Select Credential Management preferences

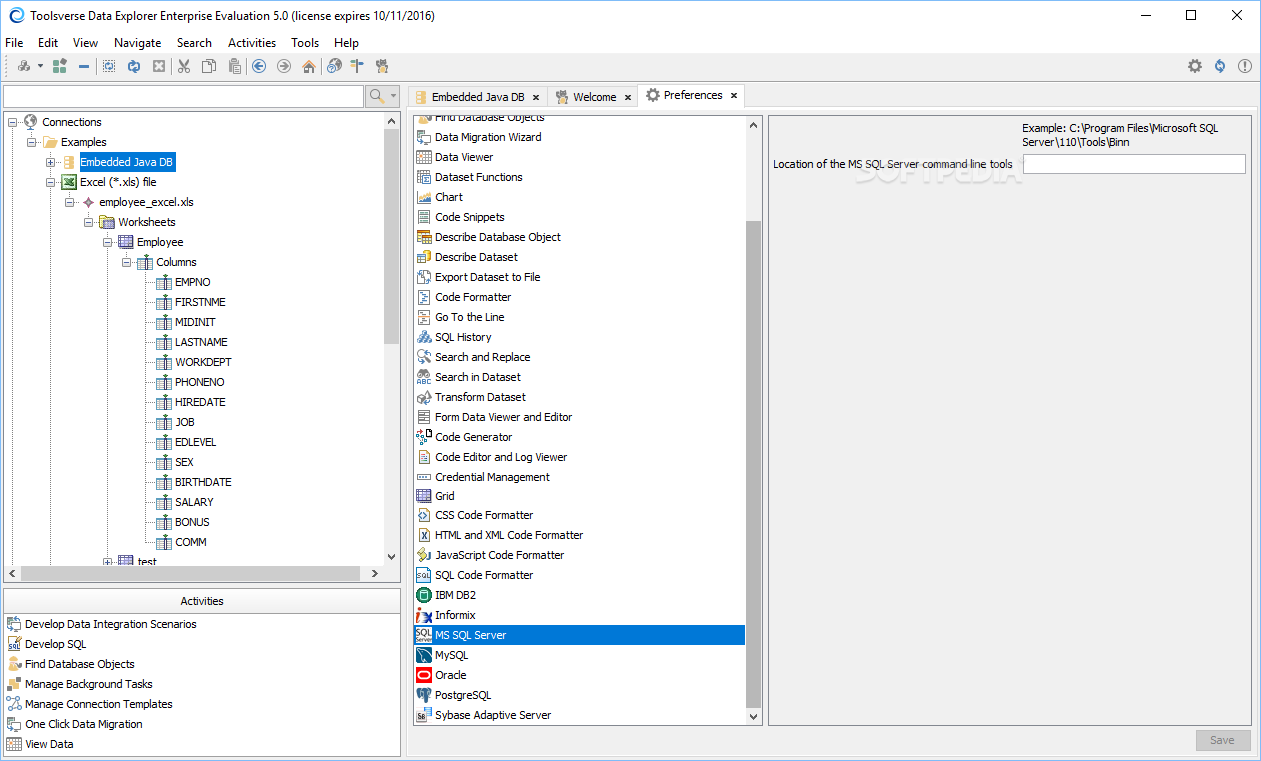pos(492,477)
